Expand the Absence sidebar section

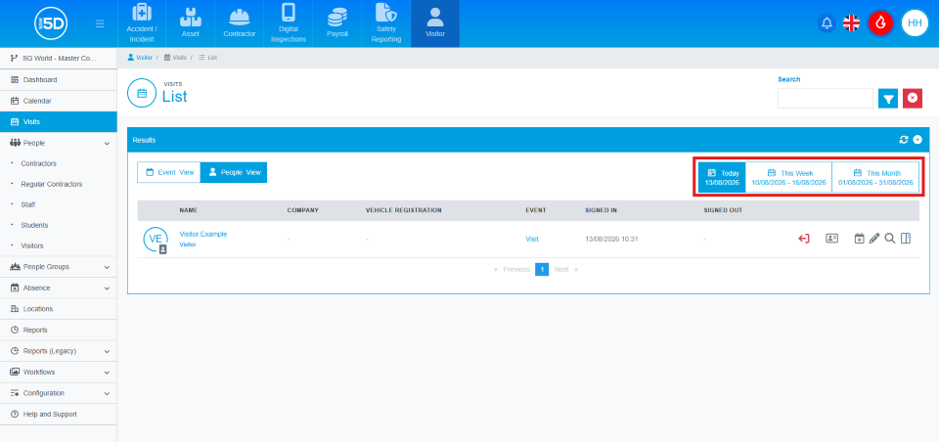click(58, 288)
